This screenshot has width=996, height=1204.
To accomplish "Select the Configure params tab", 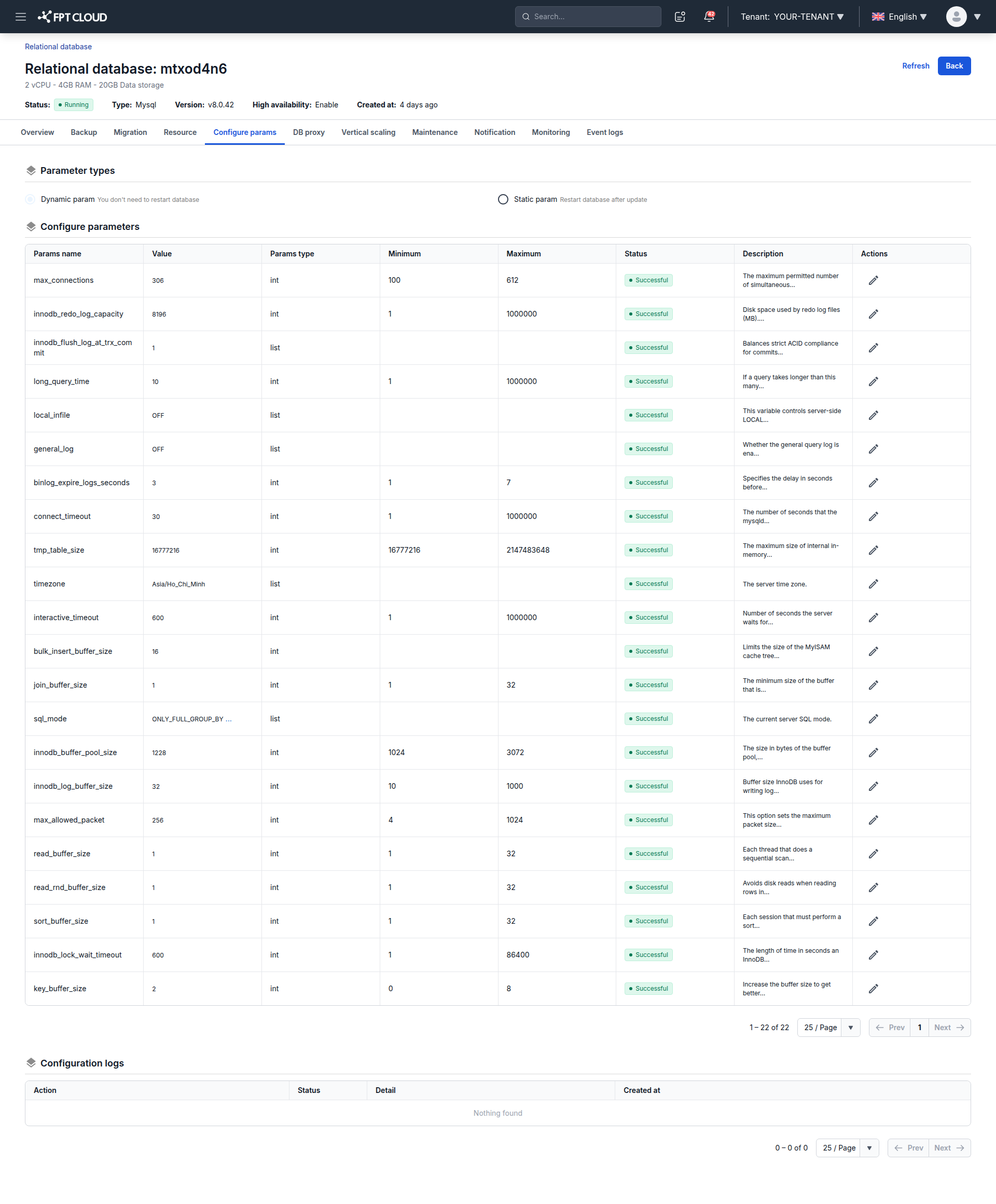I will coord(245,132).
